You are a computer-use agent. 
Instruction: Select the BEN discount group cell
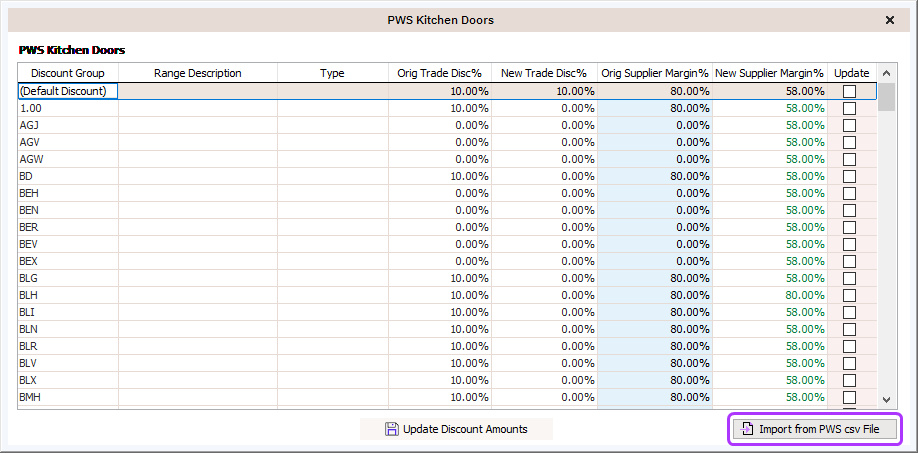pos(68,210)
